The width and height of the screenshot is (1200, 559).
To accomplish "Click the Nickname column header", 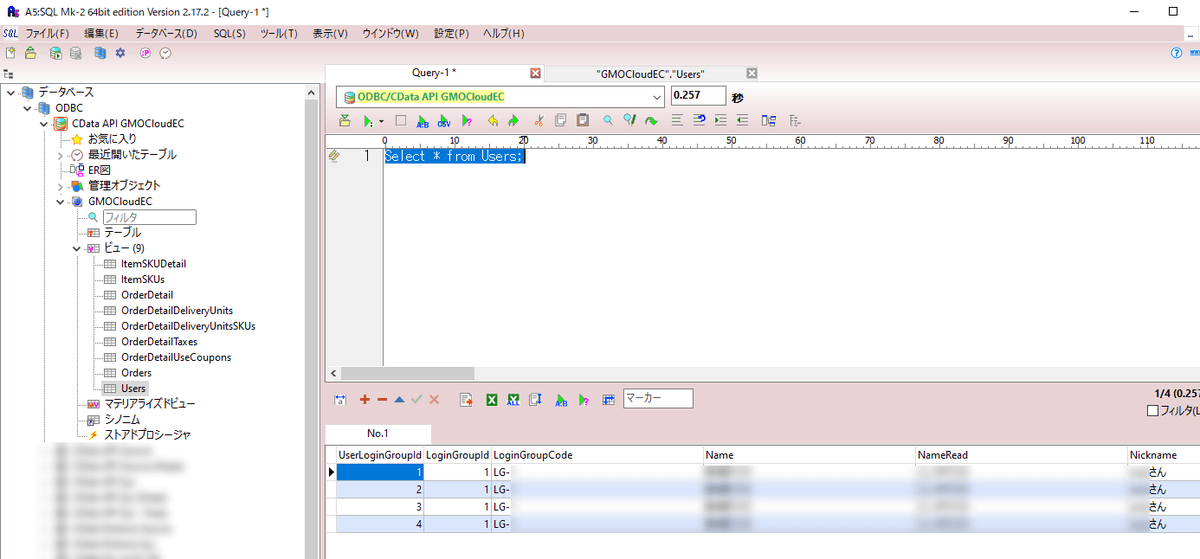I will point(1163,455).
